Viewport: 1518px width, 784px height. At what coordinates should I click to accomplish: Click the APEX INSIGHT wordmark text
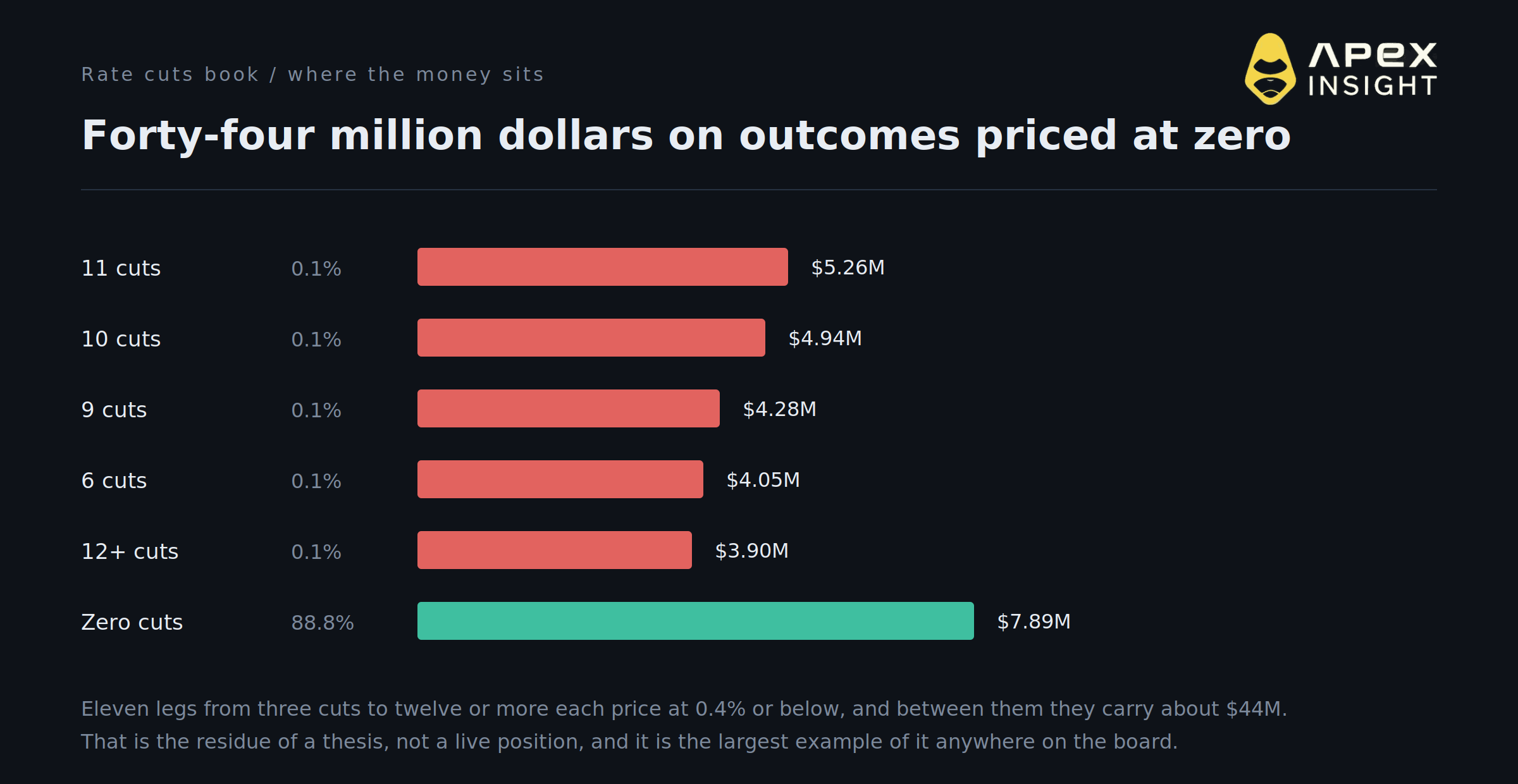(x=1373, y=70)
